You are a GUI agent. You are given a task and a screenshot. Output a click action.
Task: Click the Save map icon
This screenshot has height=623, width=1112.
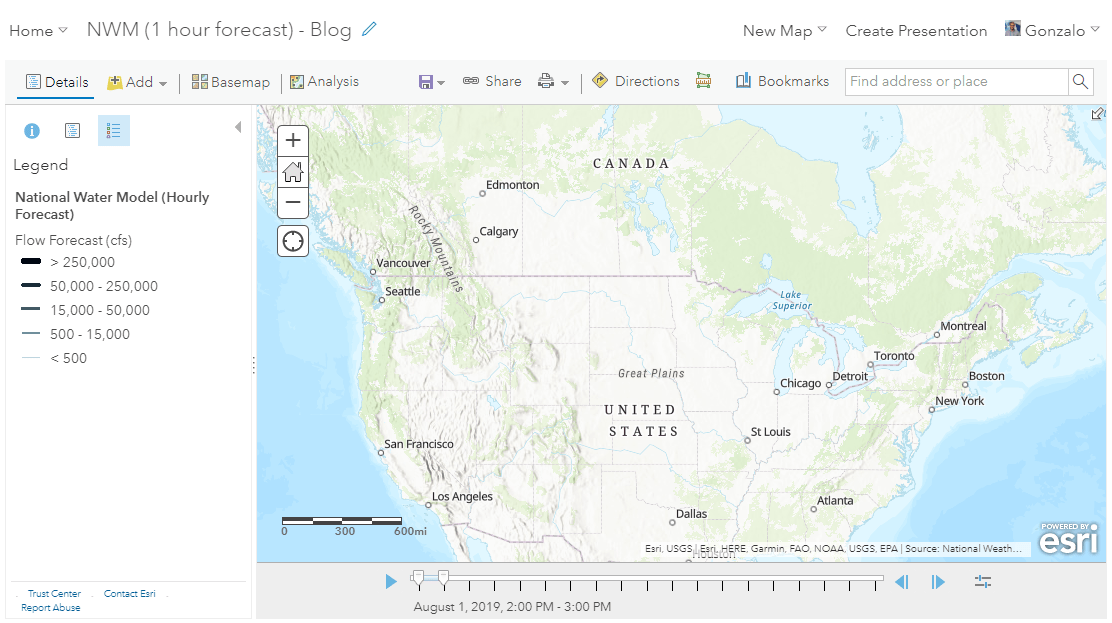coord(426,81)
